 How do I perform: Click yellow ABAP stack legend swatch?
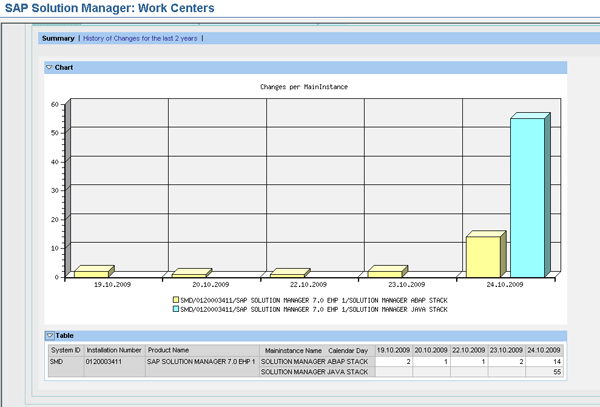tap(175, 299)
